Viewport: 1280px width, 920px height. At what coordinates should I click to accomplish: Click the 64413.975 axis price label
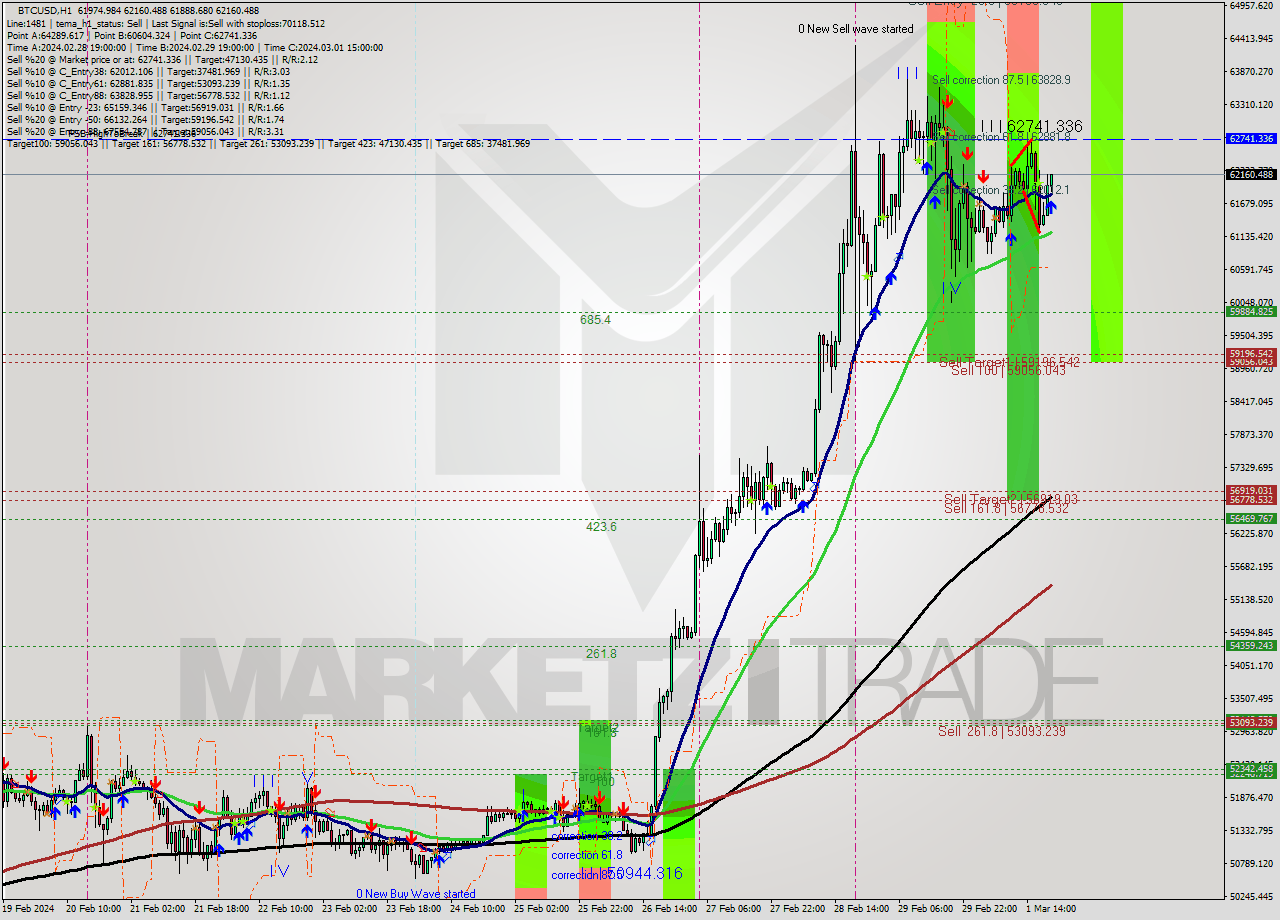pyautogui.click(x=1251, y=38)
